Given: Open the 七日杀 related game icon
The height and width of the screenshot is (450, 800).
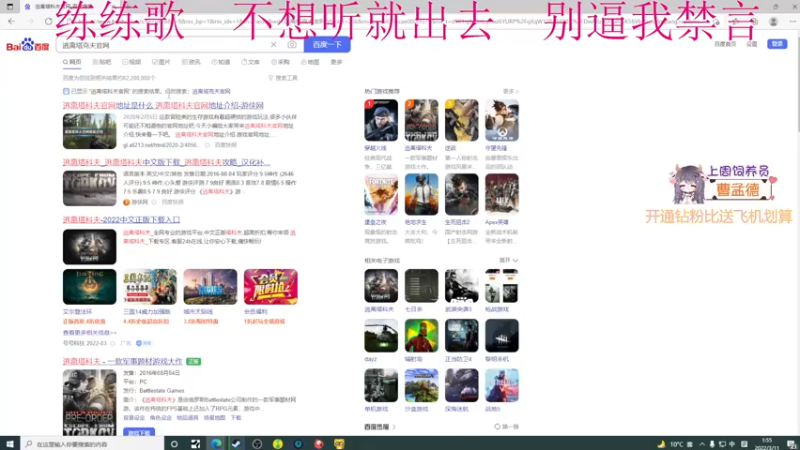Looking at the screenshot, I should [421, 286].
